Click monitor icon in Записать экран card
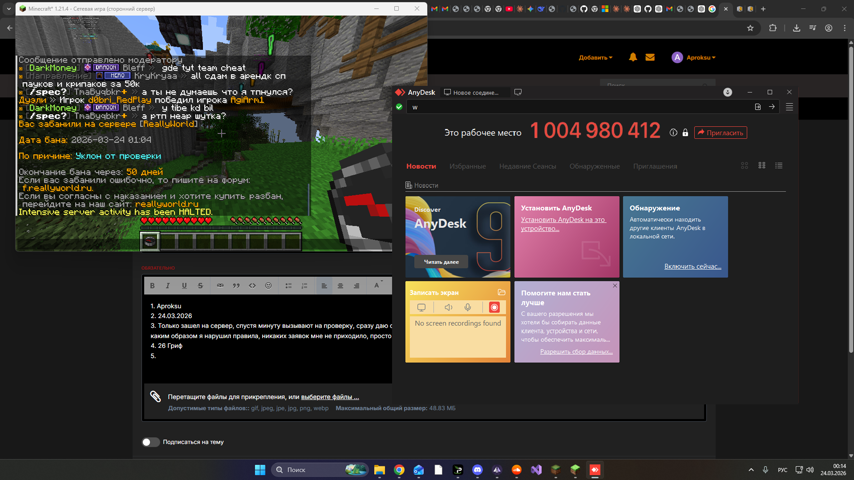The height and width of the screenshot is (480, 854). (x=421, y=307)
